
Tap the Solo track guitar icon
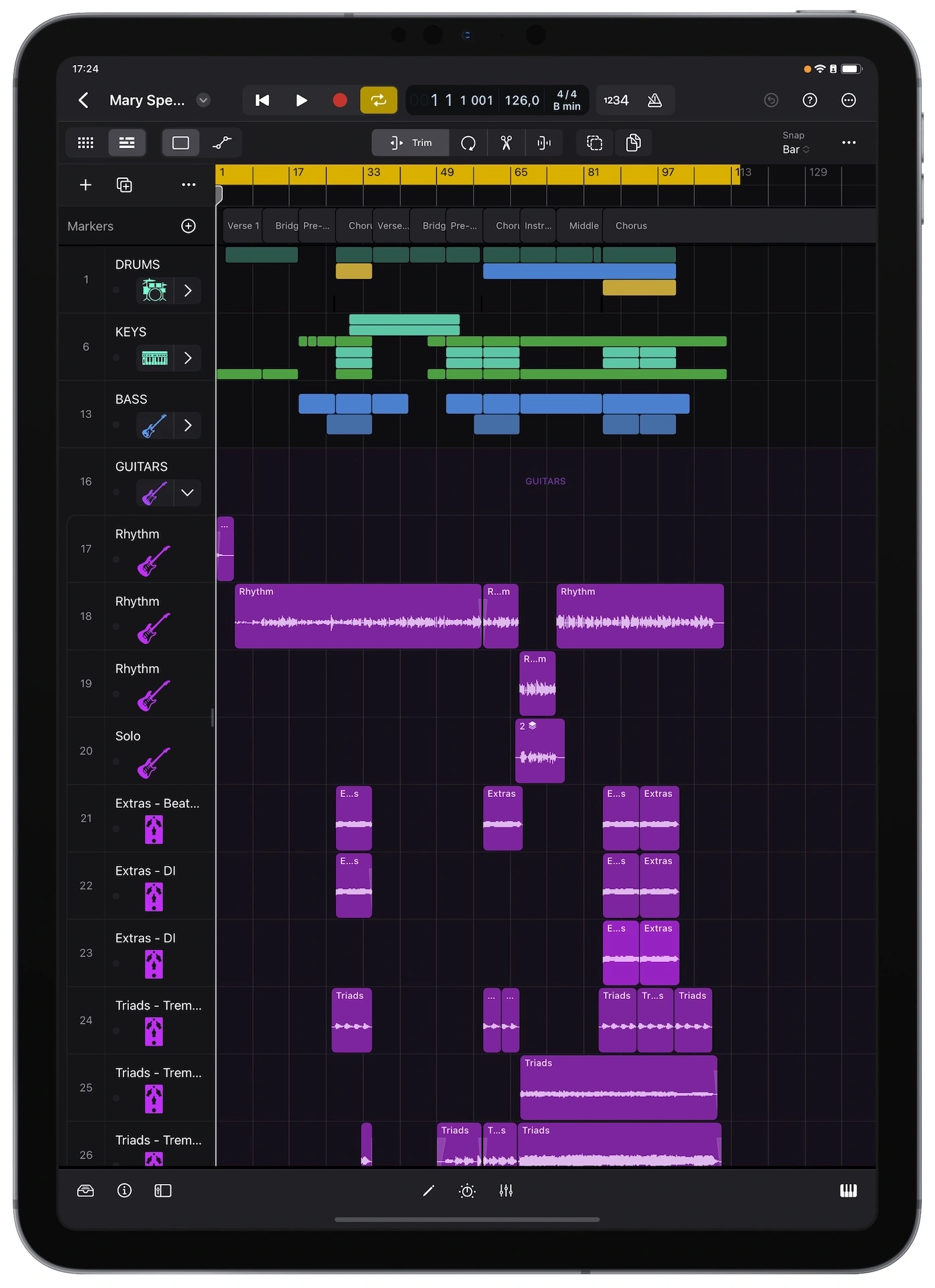[154, 763]
